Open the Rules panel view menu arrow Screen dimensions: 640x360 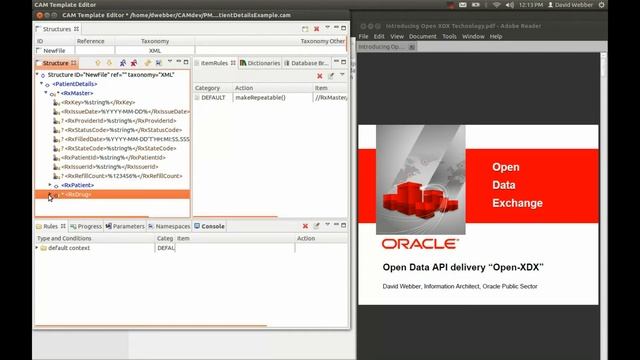point(327,225)
